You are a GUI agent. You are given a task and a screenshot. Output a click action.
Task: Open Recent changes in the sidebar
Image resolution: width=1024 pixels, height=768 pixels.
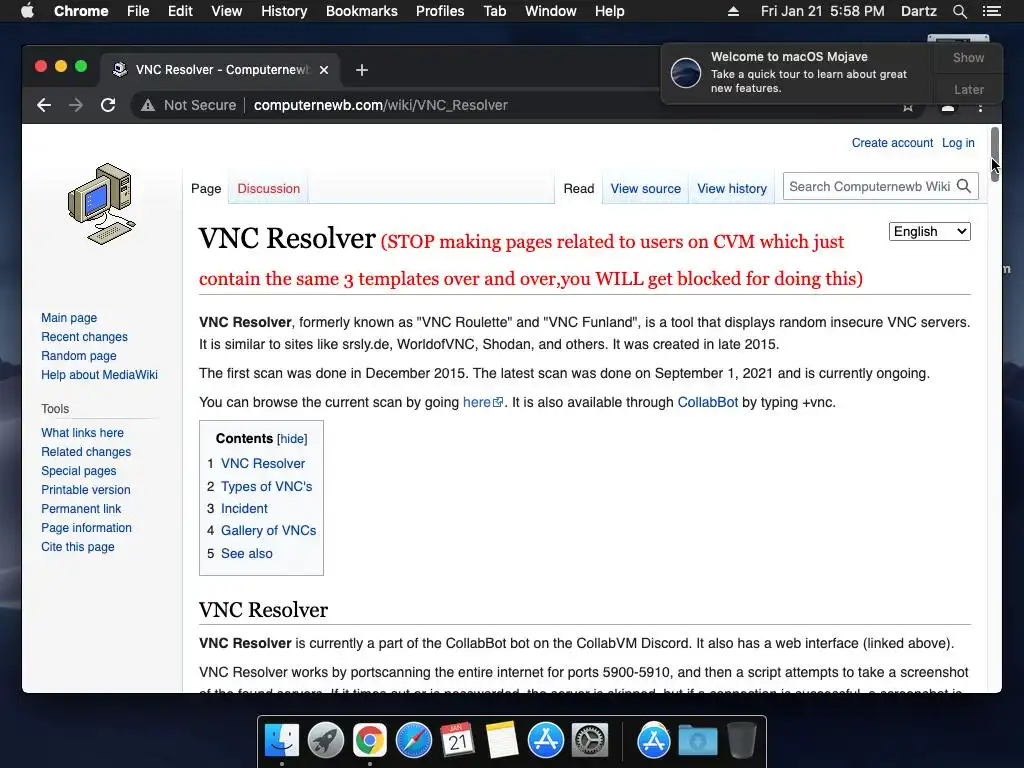(84, 337)
